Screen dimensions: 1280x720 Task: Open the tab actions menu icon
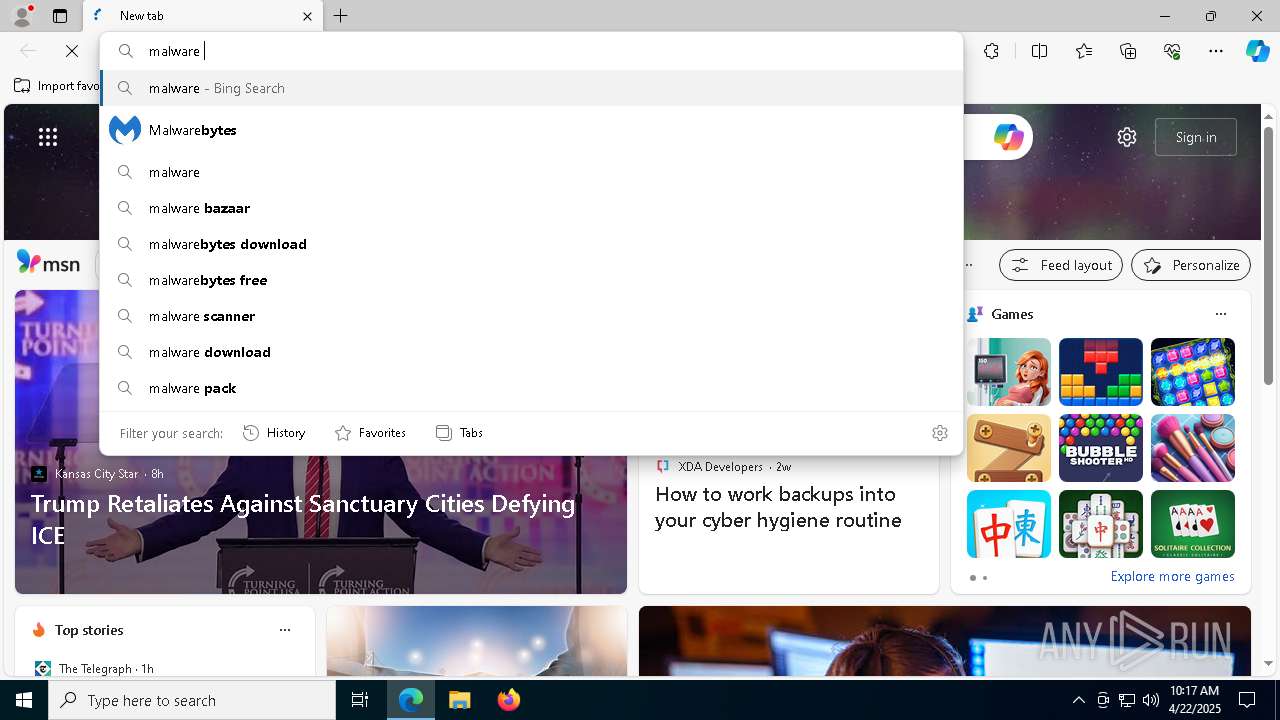coord(60,16)
